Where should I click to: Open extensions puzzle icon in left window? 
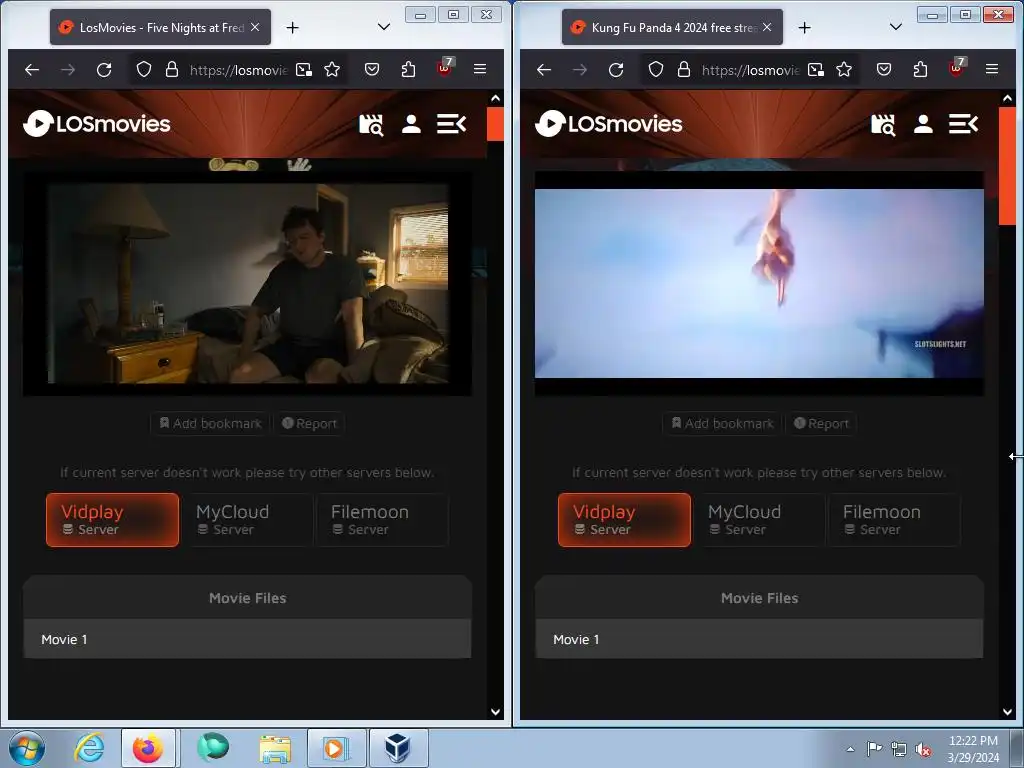coord(408,69)
